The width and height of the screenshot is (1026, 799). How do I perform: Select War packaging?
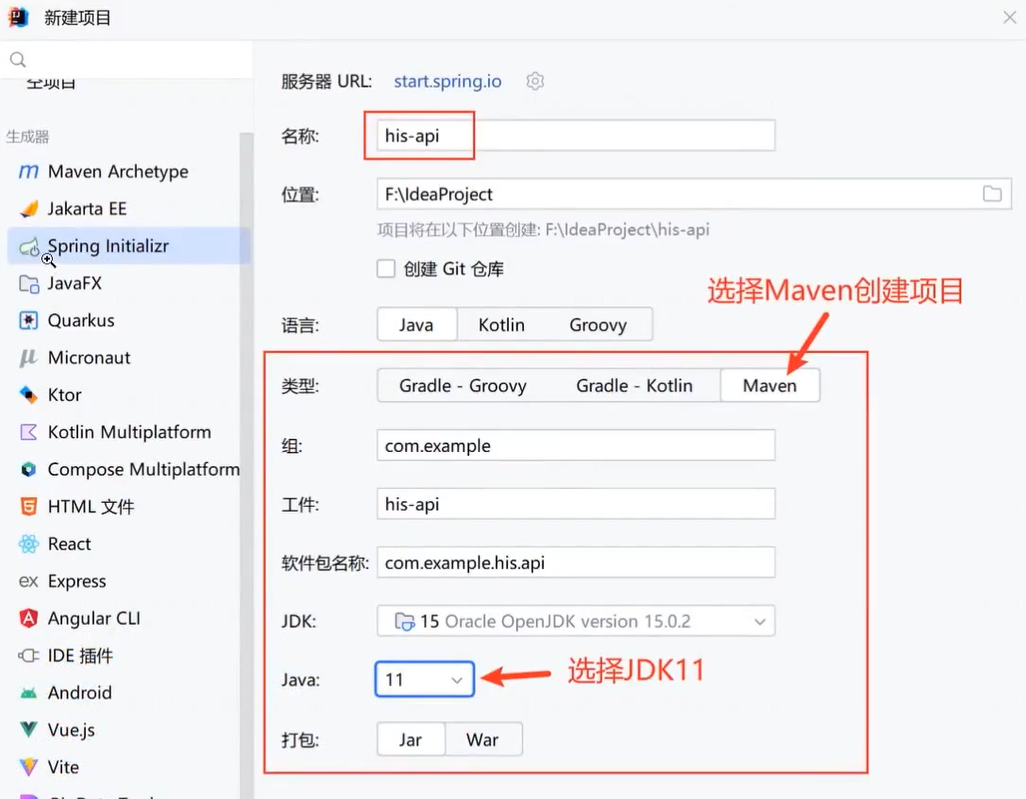point(482,739)
